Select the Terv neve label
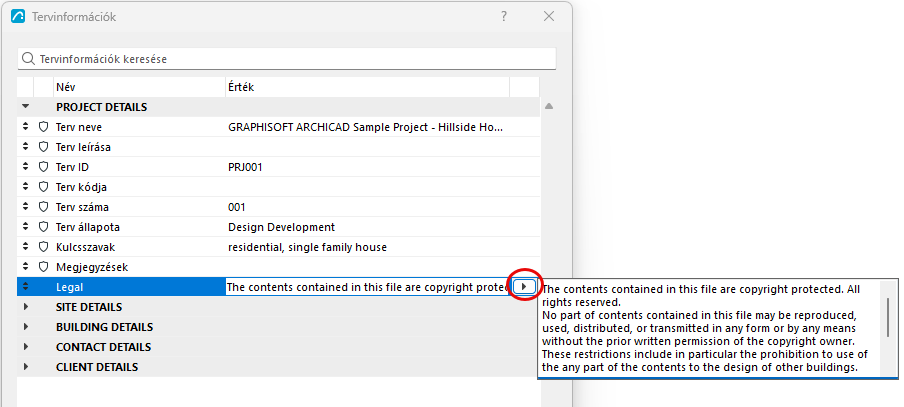Viewport: 904px width, 407px height. [x=79, y=127]
